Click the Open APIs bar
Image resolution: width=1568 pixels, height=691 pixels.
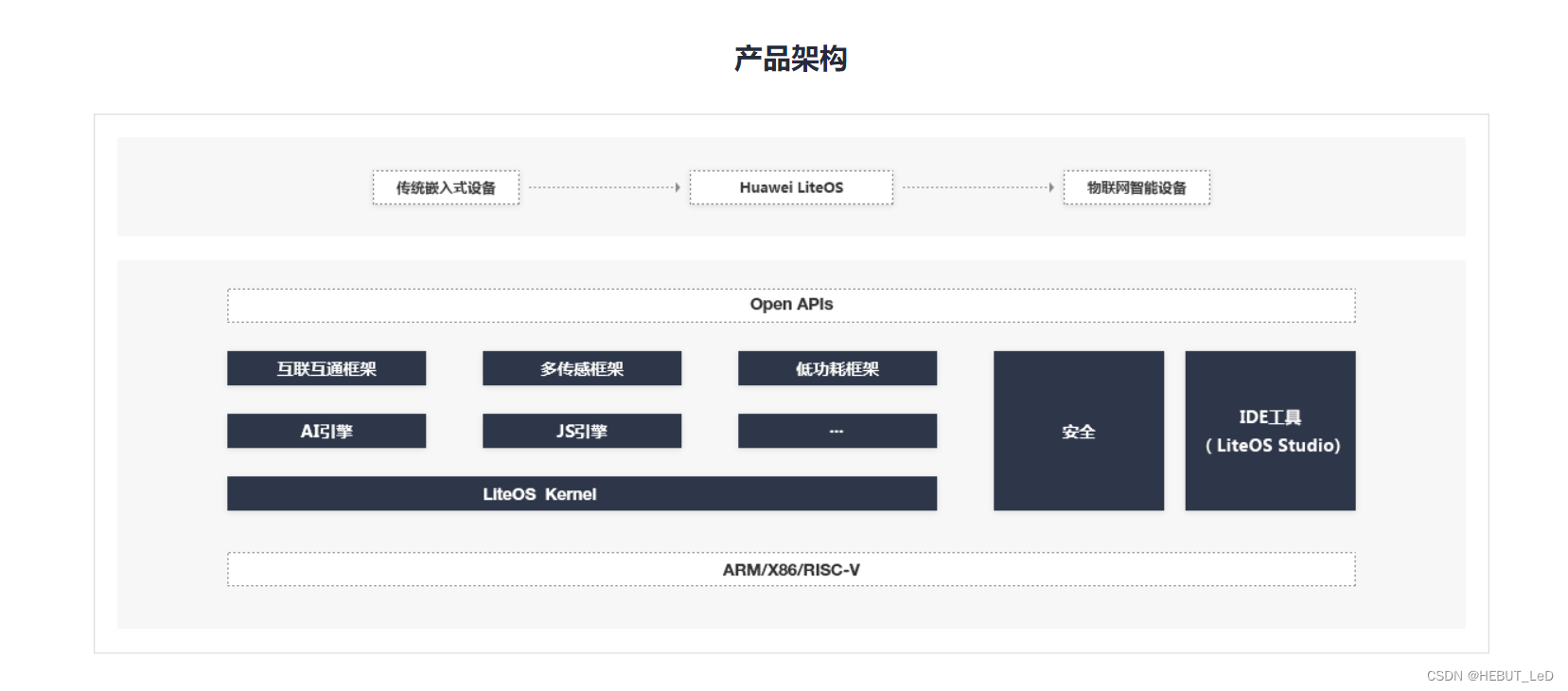click(x=791, y=305)
